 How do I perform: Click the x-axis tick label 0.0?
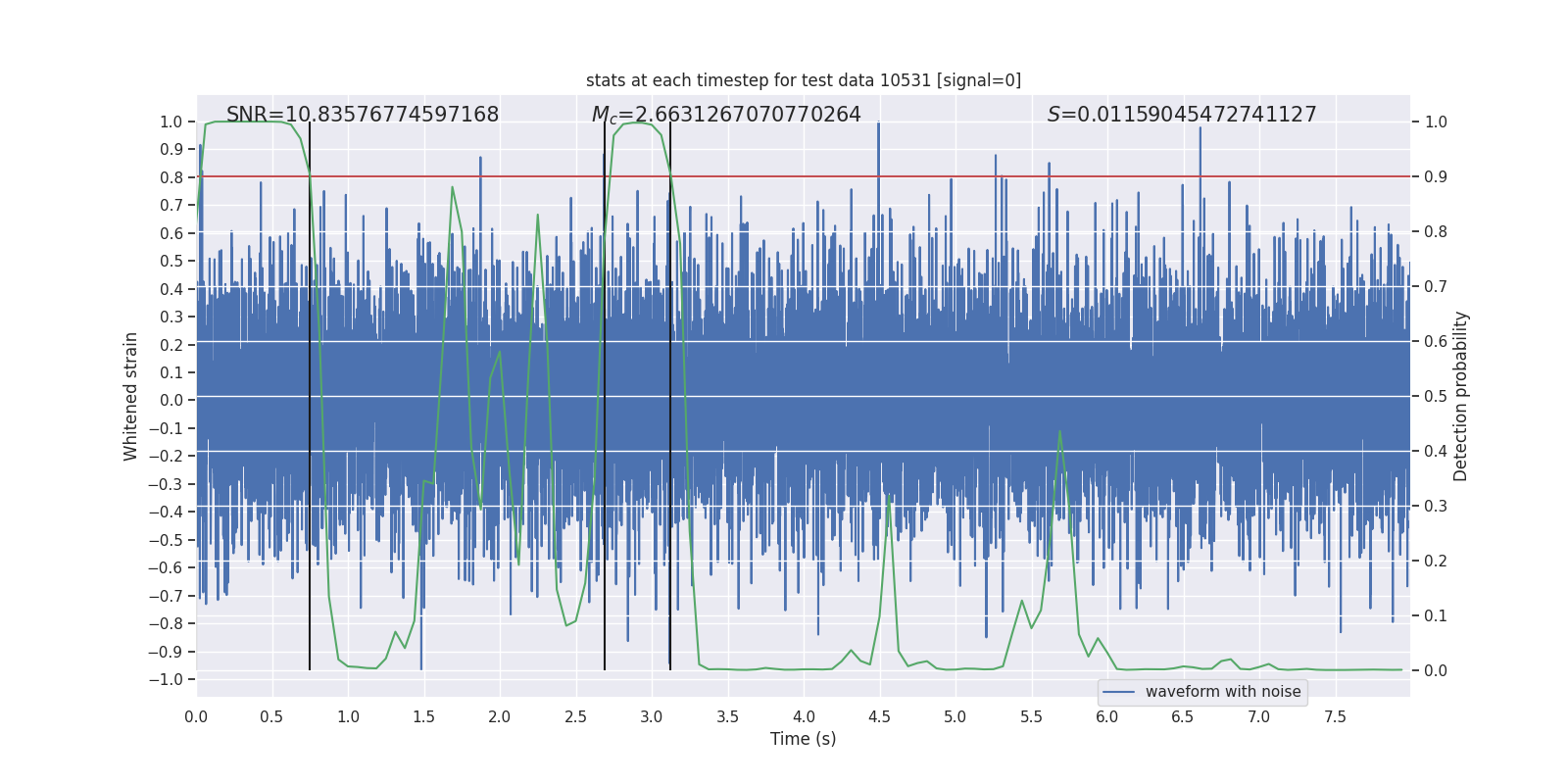point(196,716)
